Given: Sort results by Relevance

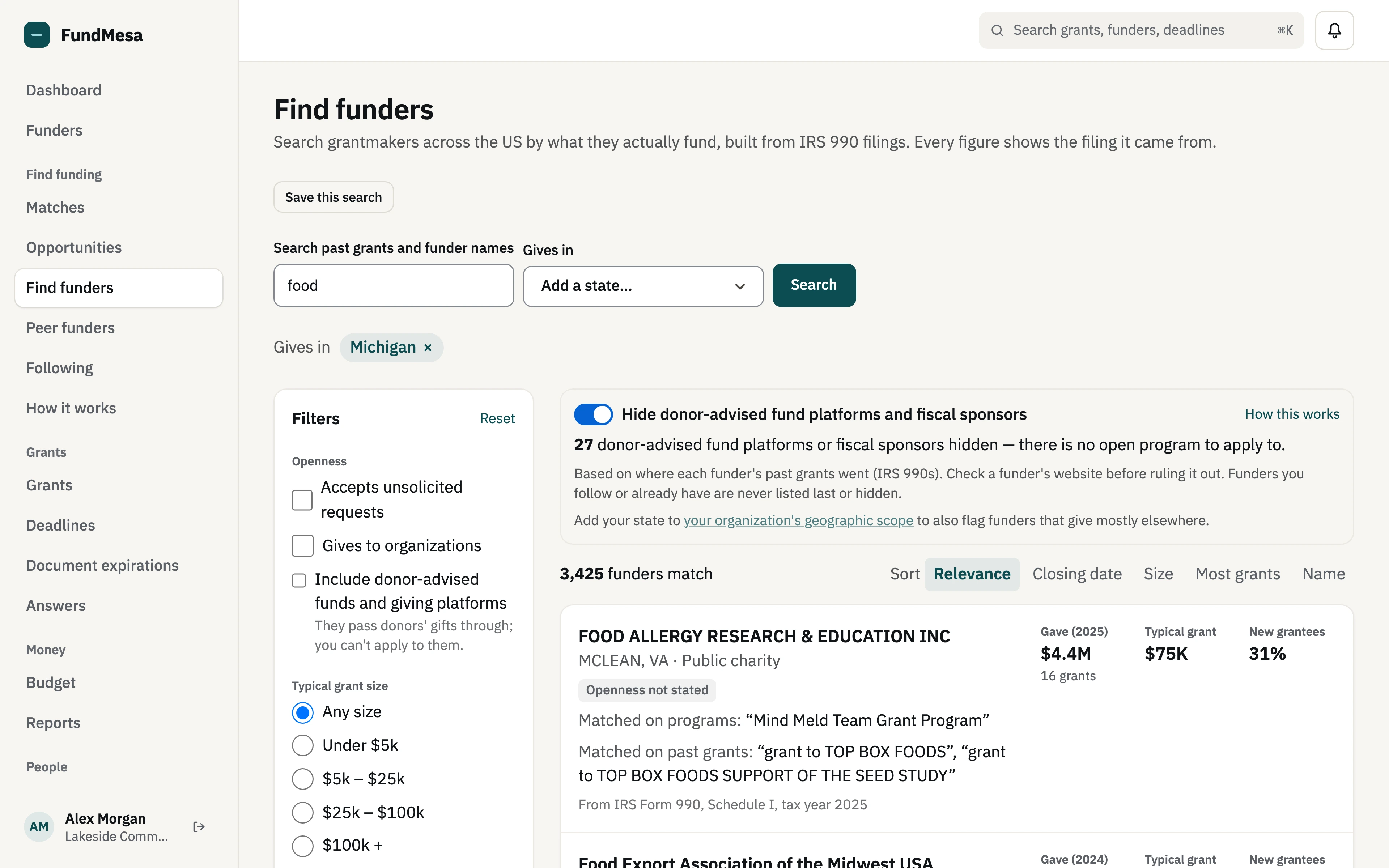Looking at the screenshot, I should 972,574.
